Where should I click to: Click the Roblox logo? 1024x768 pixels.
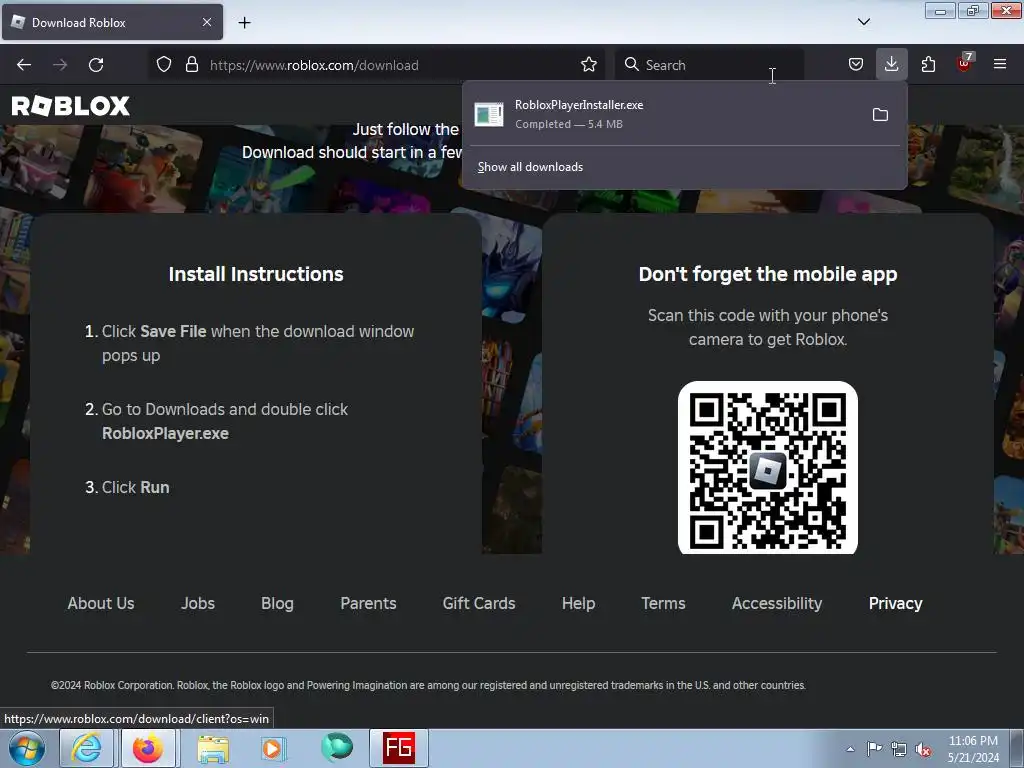(x=71, y=106)
